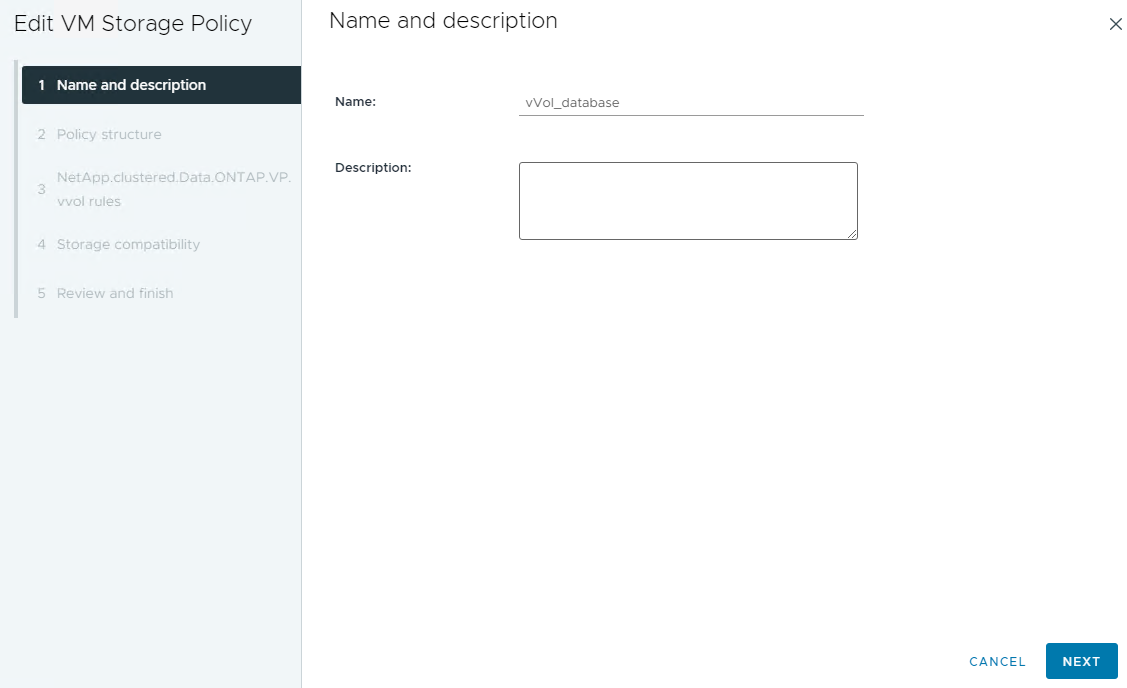Screen dimensions: 1127x688
Task: Click the "Name and description" page heading
Action: (443, 20)
